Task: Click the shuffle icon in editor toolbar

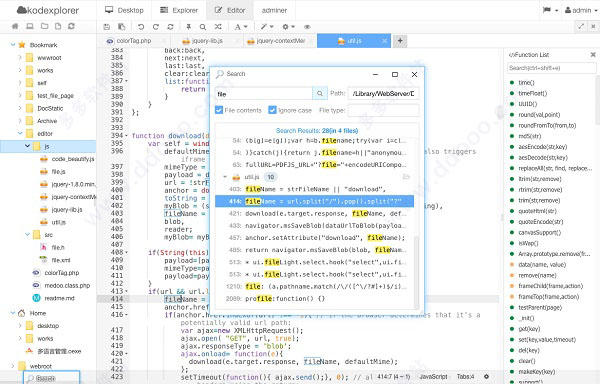Action: click(x=218, y=27)
